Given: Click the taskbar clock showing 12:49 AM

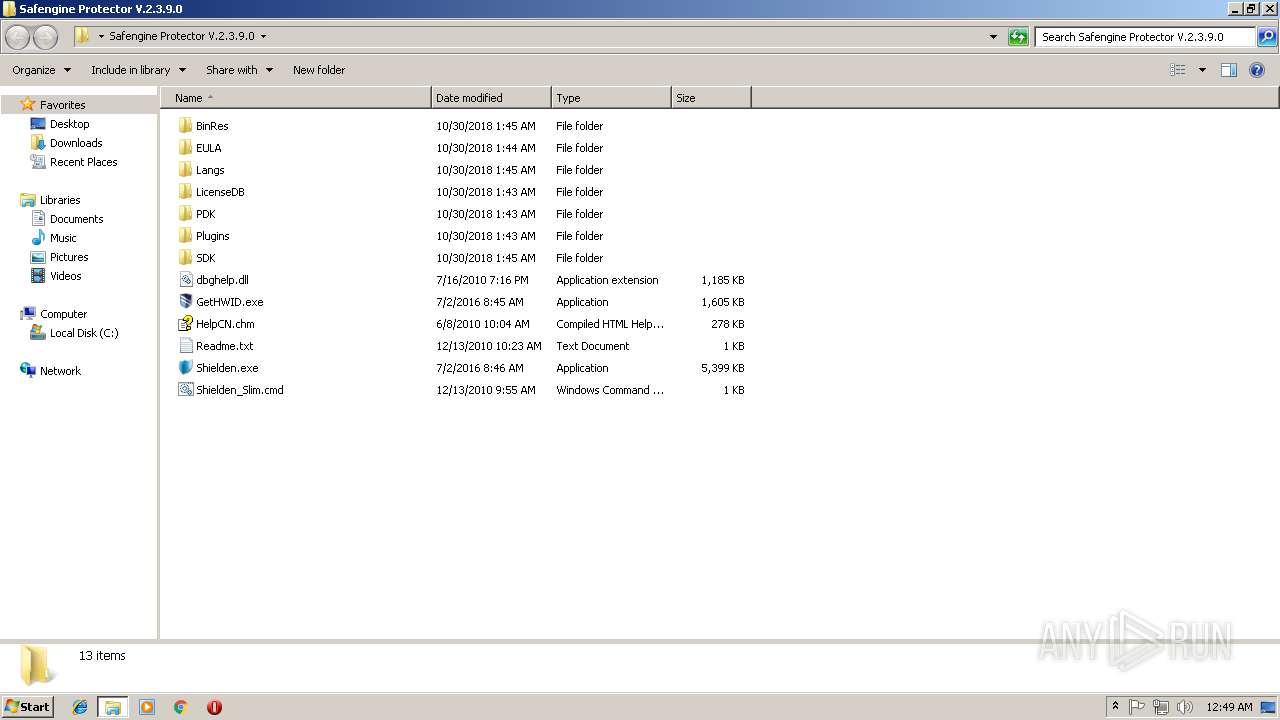Looking at the screenshot, I should 1229,707.
